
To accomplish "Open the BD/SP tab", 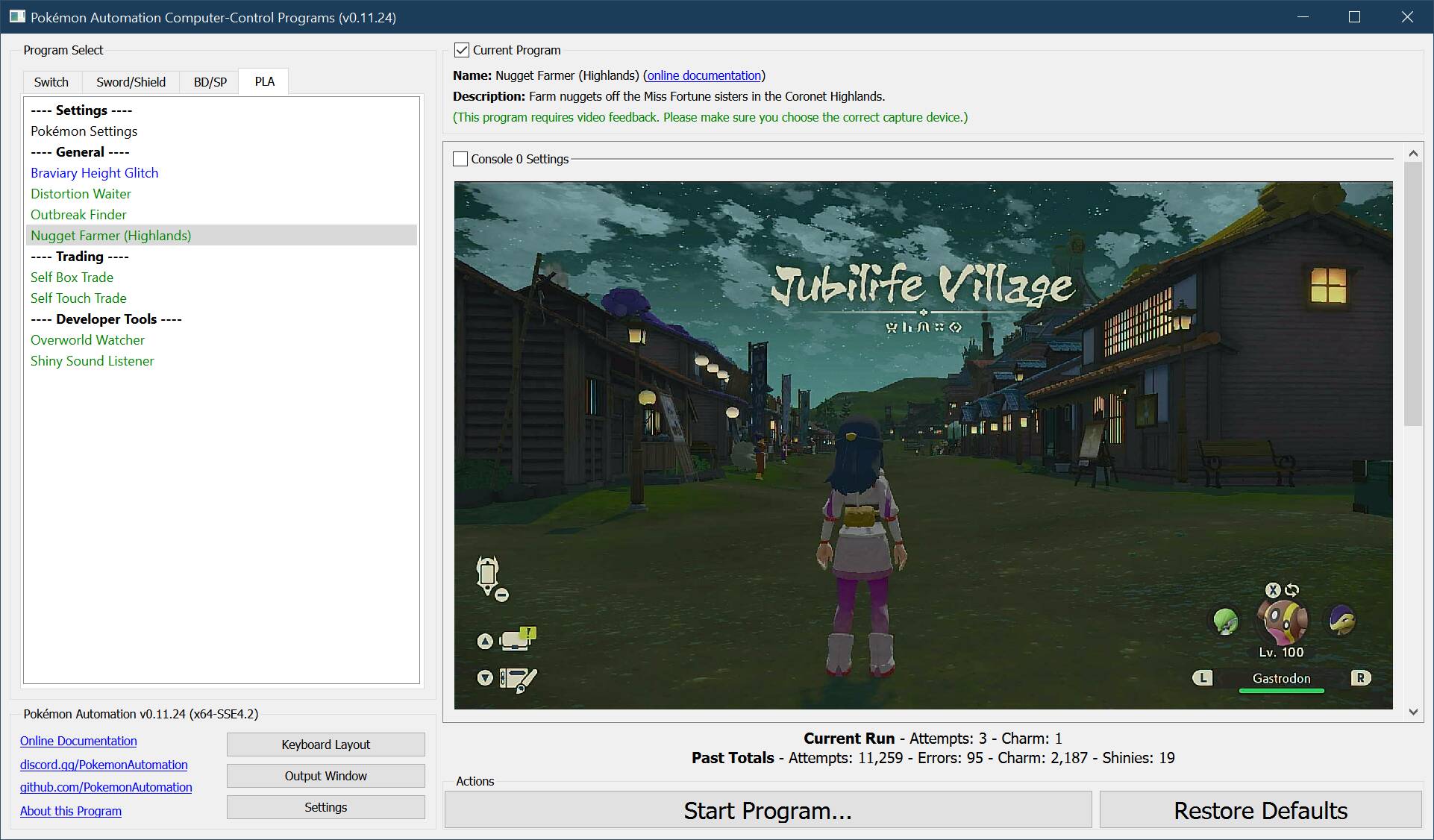I will click(x=210, y=82).
